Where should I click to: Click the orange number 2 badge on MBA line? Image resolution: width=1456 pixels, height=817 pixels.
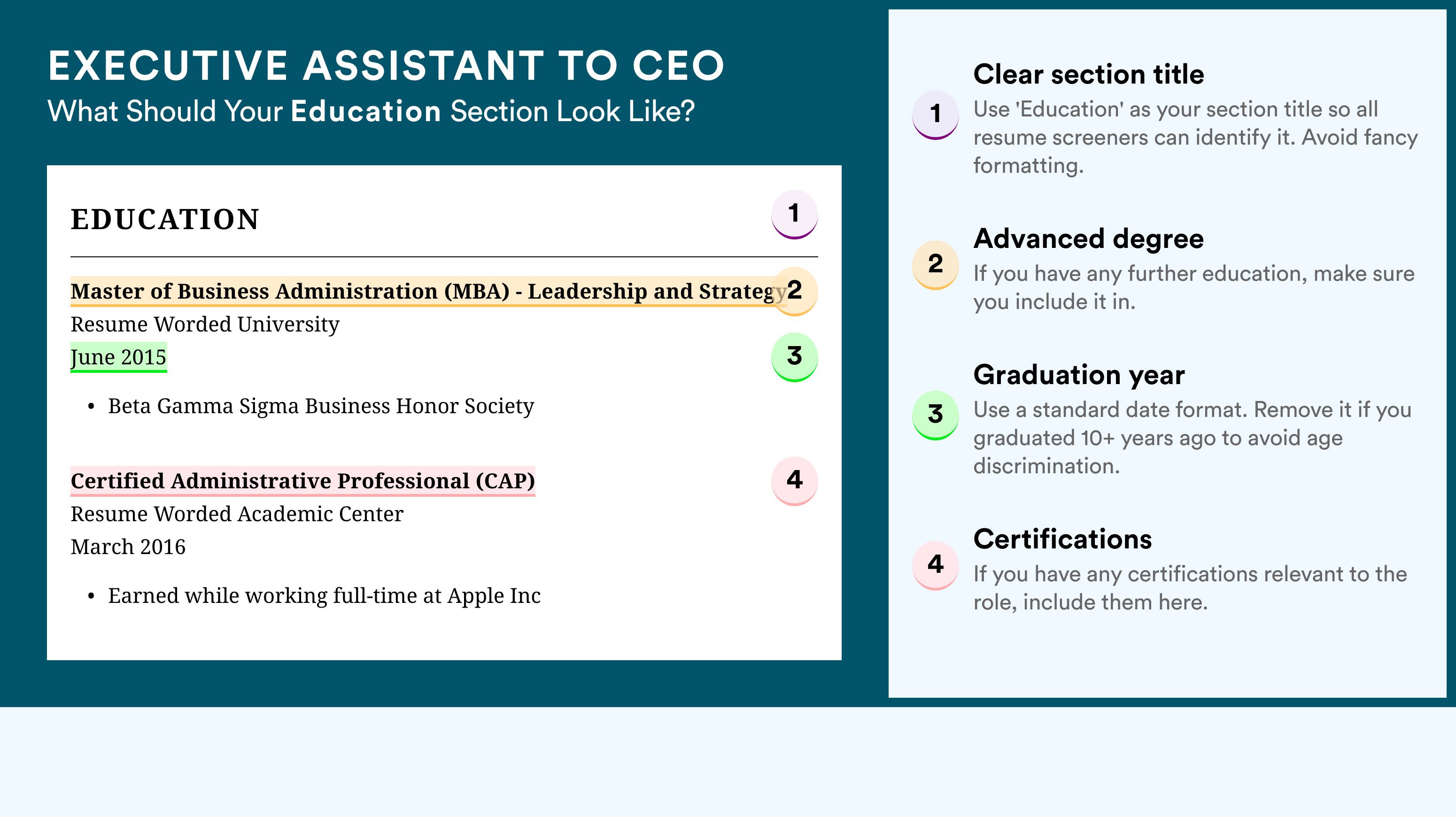point(794,291)
